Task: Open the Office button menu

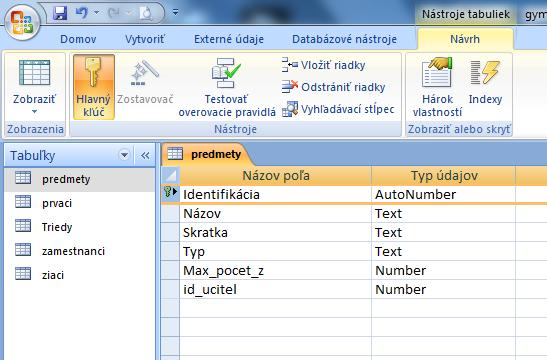Action: click(22, 23)
